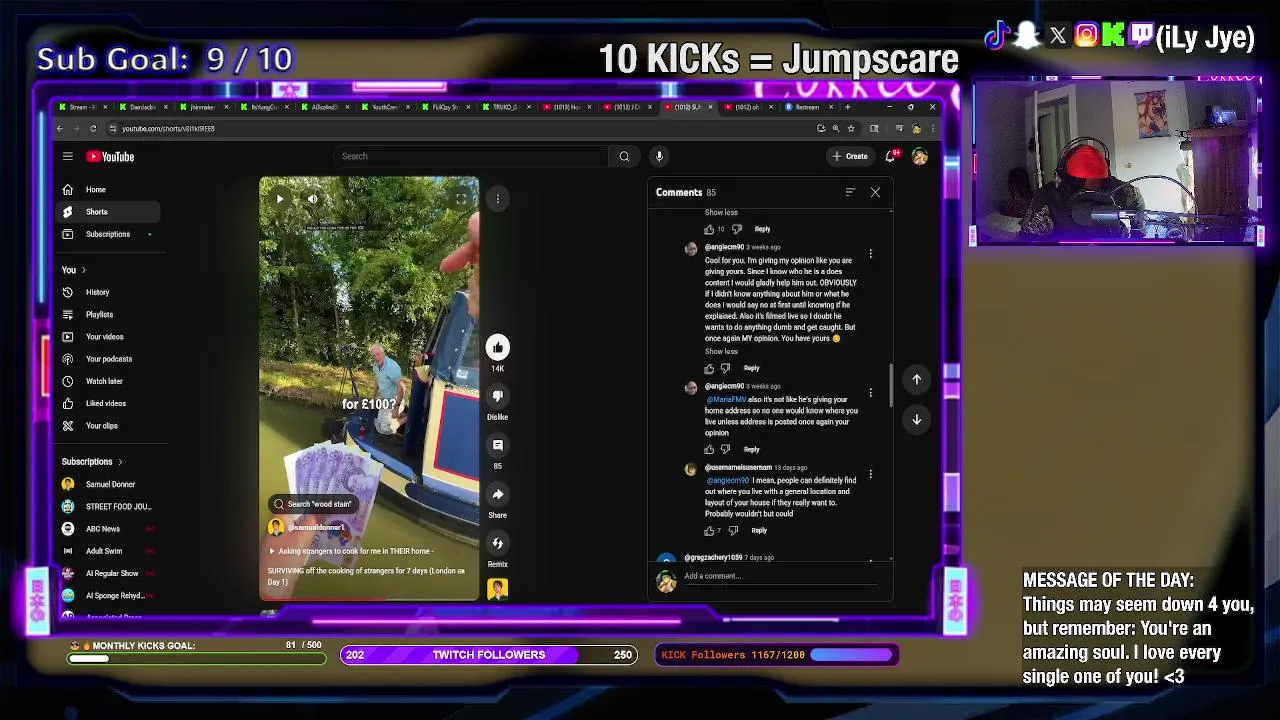Open options for long @angiecm90 comment
Image resolution: width=1280 pixels, height=720 pixels.
click(871, 254)
